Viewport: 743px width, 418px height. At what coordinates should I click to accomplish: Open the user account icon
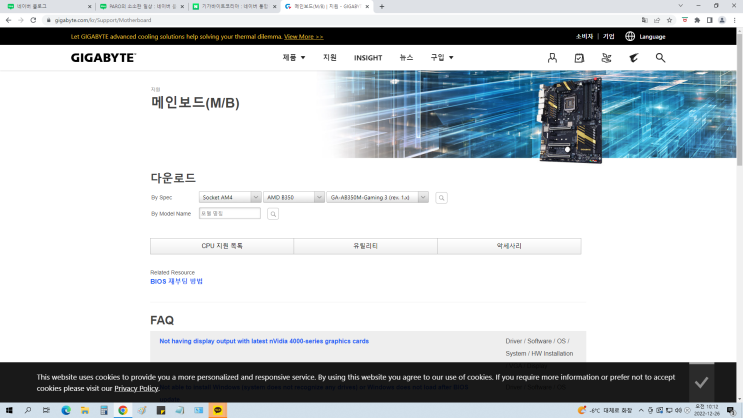point(552,58)
